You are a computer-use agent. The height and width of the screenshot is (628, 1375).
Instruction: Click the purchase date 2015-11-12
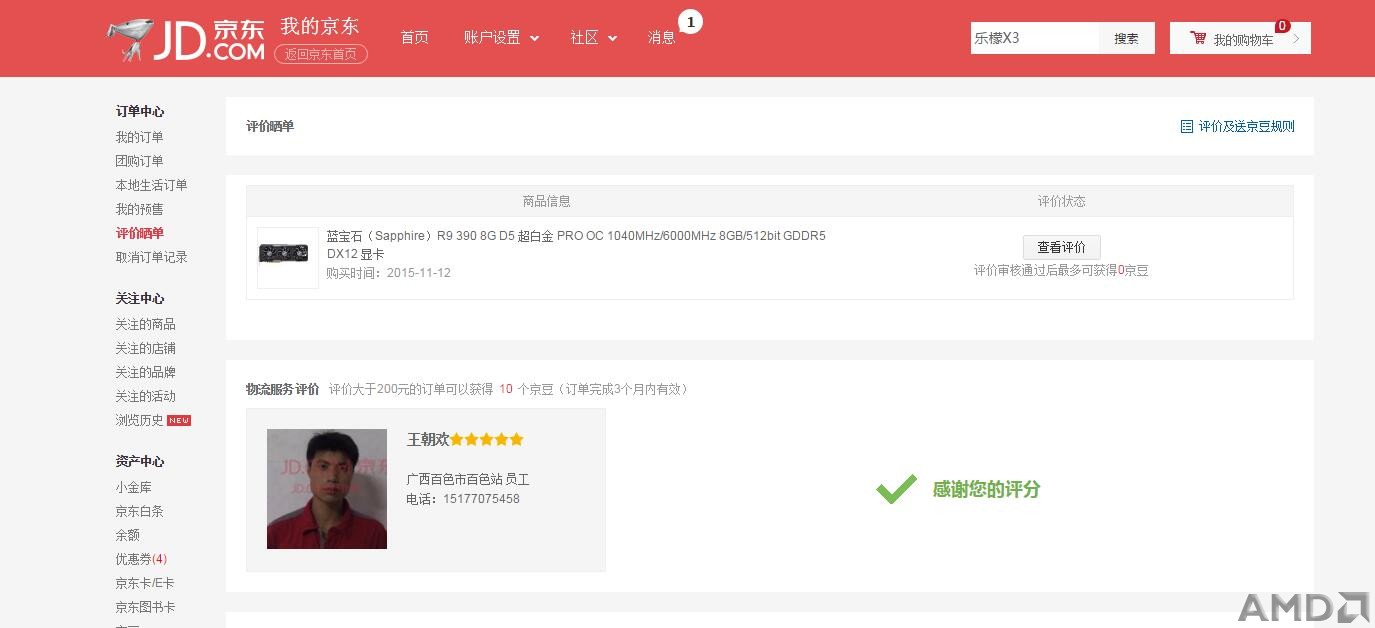point(419,273)
